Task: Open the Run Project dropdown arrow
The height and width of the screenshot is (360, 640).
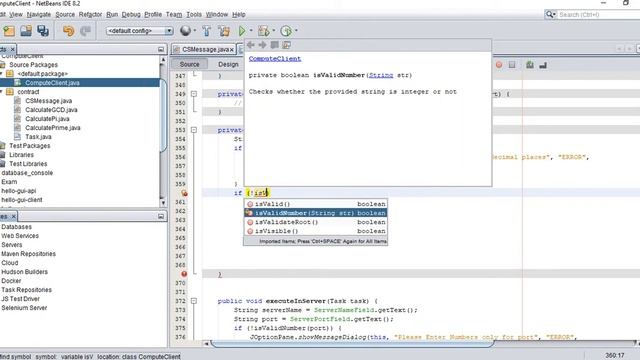Action: coord(251,31)
